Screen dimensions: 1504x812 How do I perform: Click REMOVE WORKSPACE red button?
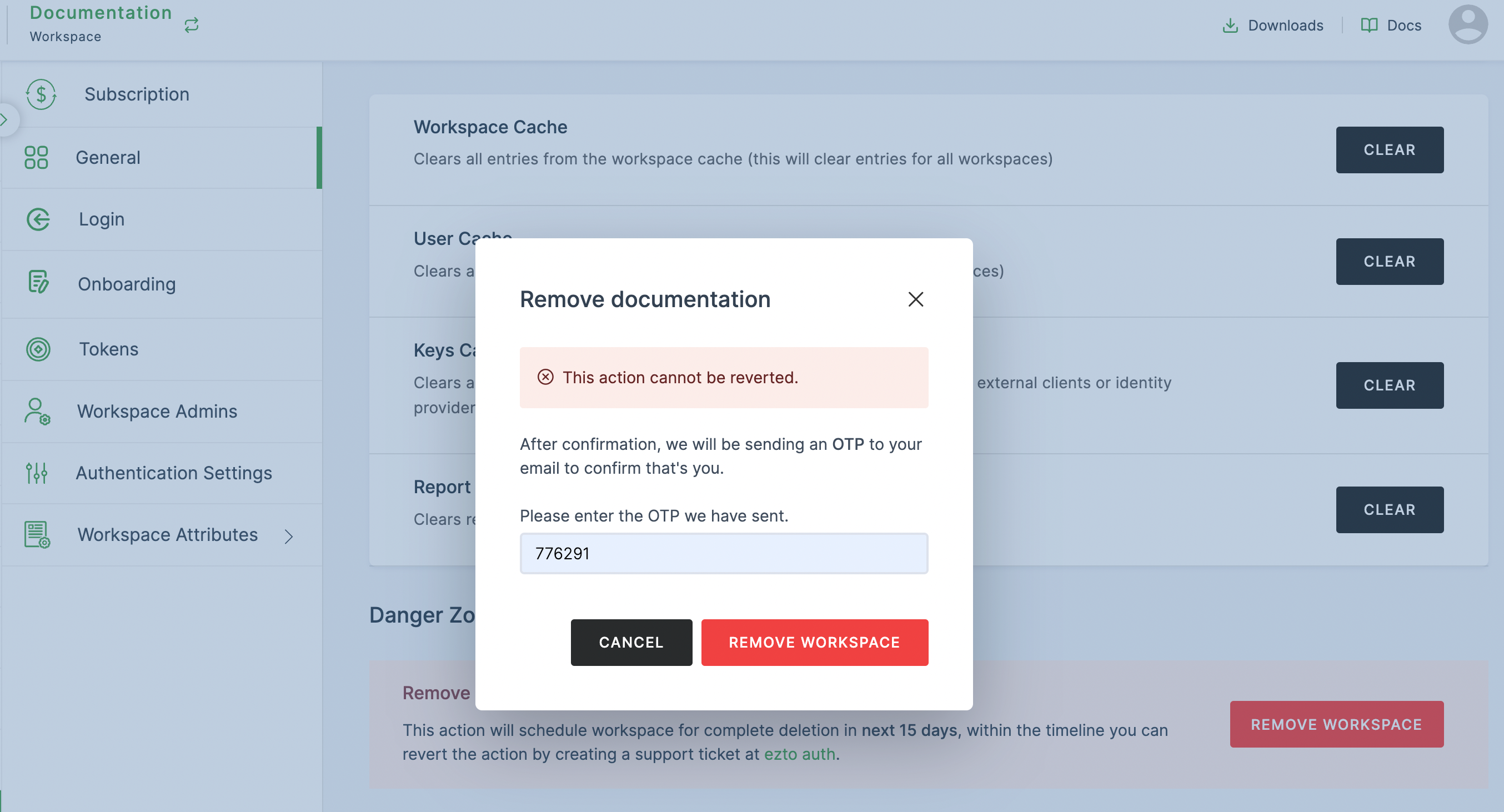pos(814,642)
